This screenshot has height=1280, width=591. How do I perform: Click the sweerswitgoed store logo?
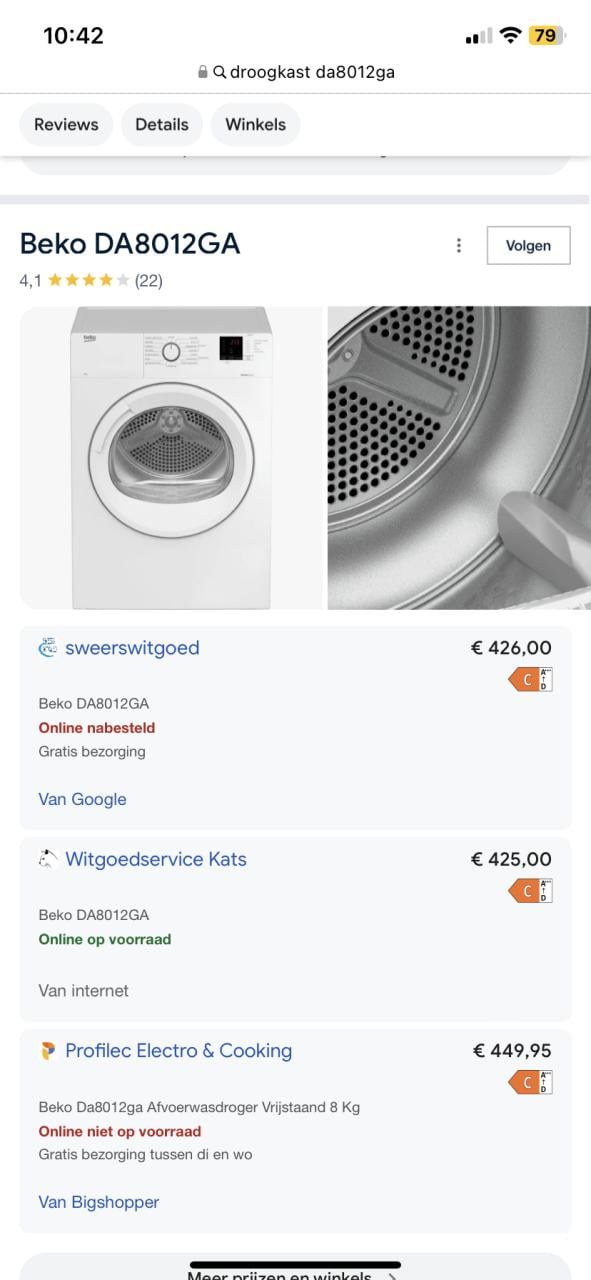pyautogui.click(x=45, y=648)
